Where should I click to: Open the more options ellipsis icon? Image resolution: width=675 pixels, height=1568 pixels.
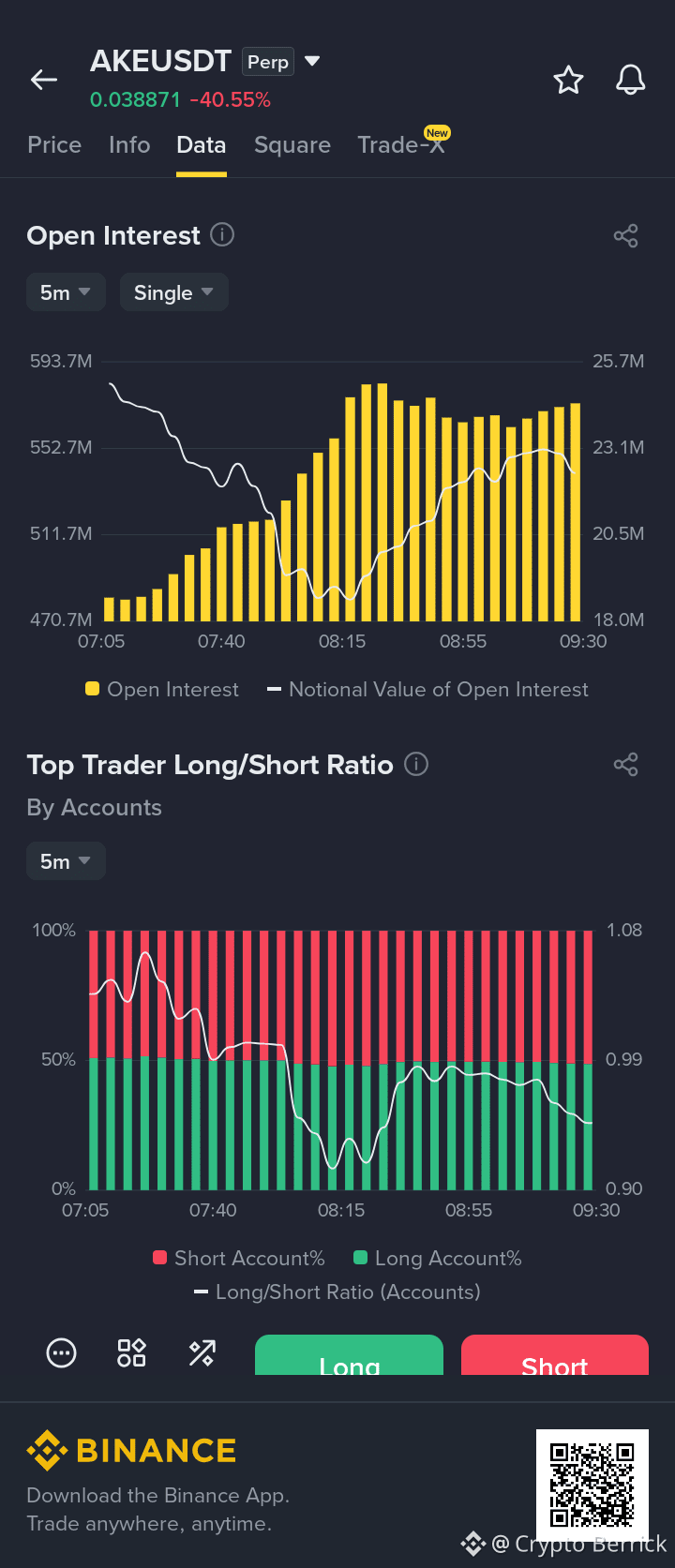point(61,1352)
